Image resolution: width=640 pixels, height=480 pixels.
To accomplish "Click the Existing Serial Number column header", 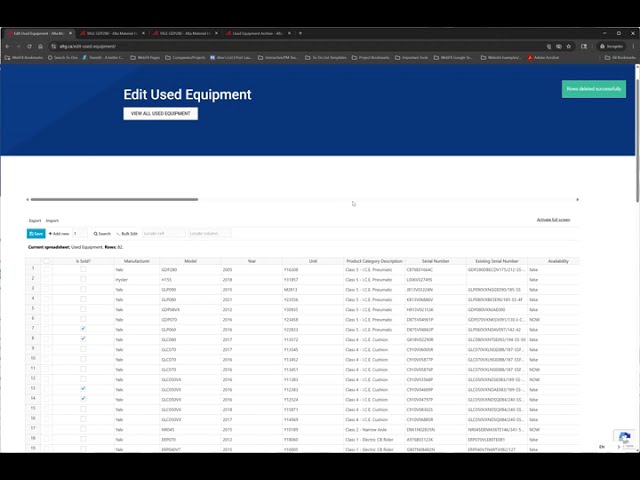I will [x=497, y=261].
